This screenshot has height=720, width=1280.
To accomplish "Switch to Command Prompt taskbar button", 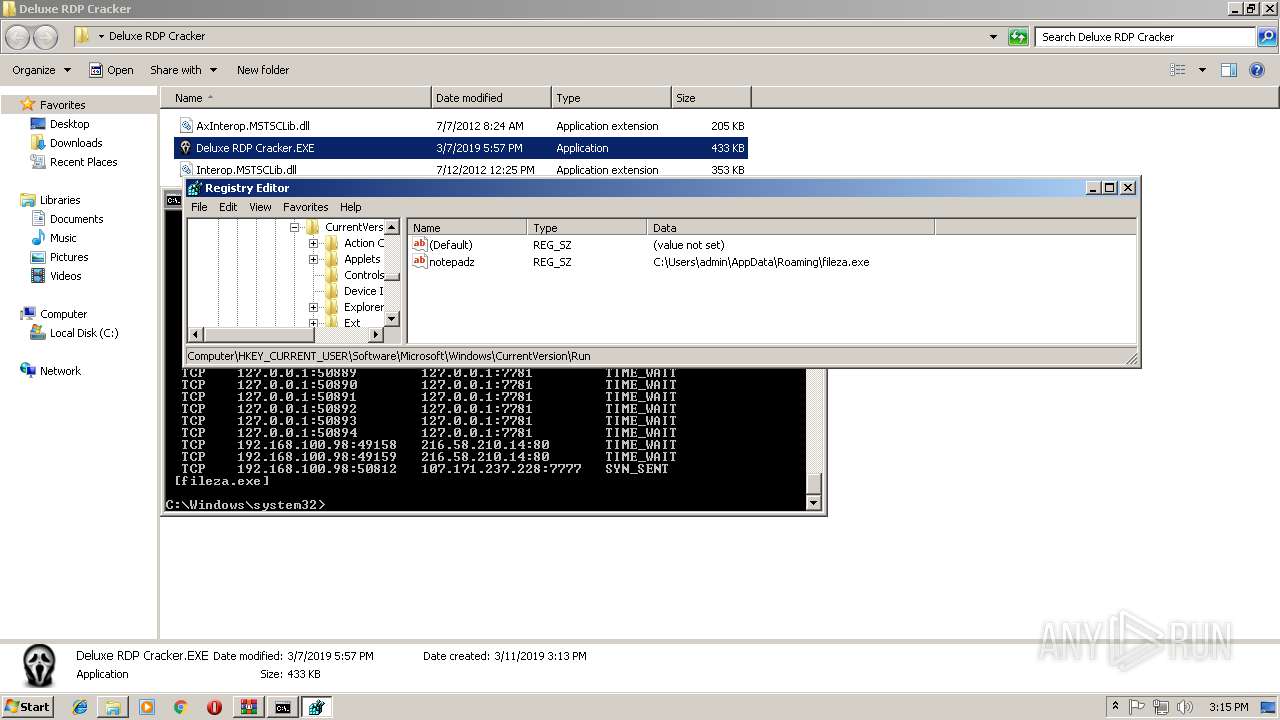I will (x=283, y=707).
